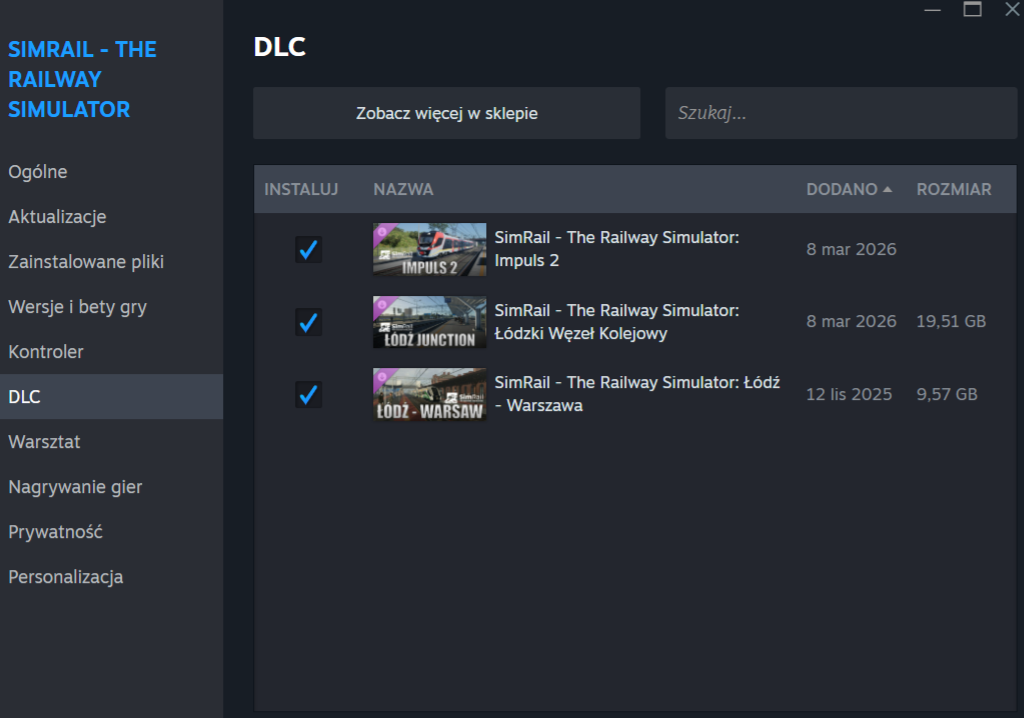
Task: Open the Impuls 2 DLC thumbnail
Action: pyautogui.click(x=430, y=250)
